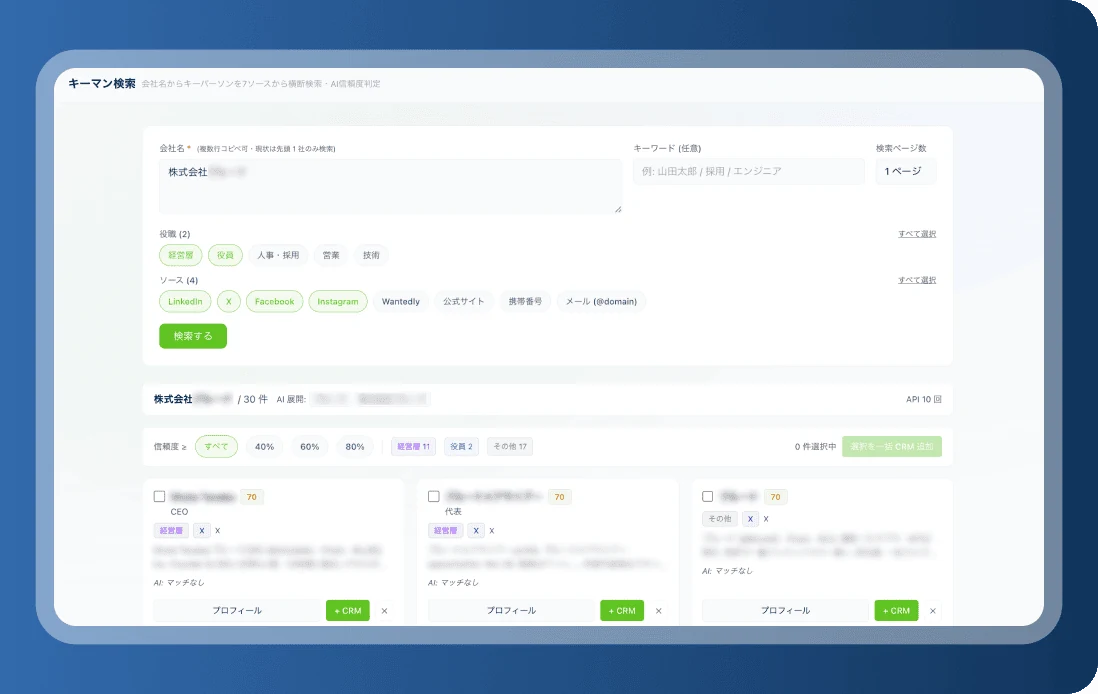Enable the 携帯番号 source chip
This screenshot has height=694, width=1098.
[x=525, y=301]
